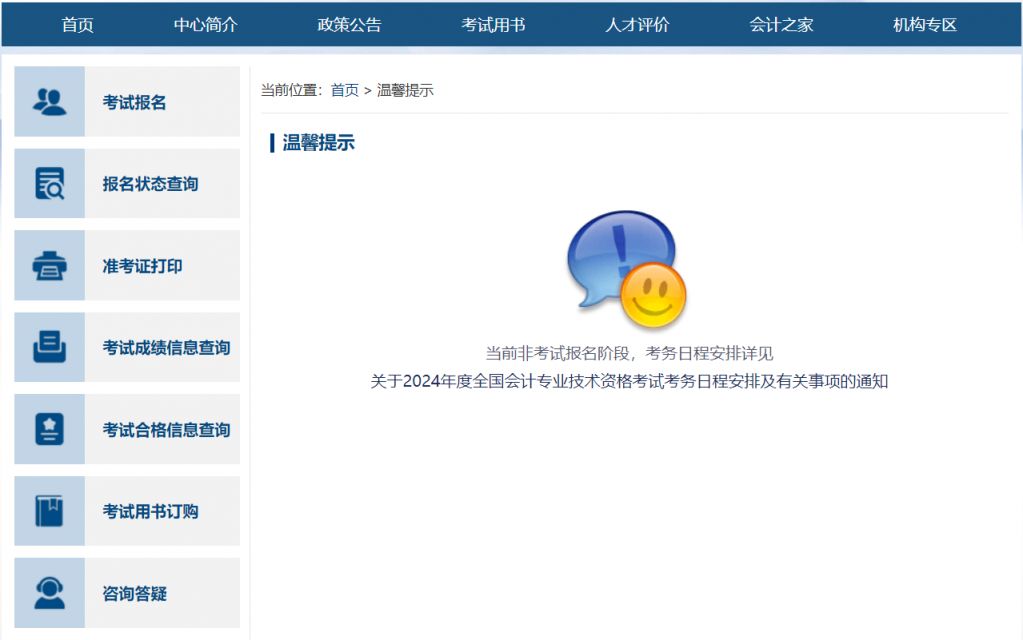
Task: Navigate to 政策公告
Action: tap(348, 25)
